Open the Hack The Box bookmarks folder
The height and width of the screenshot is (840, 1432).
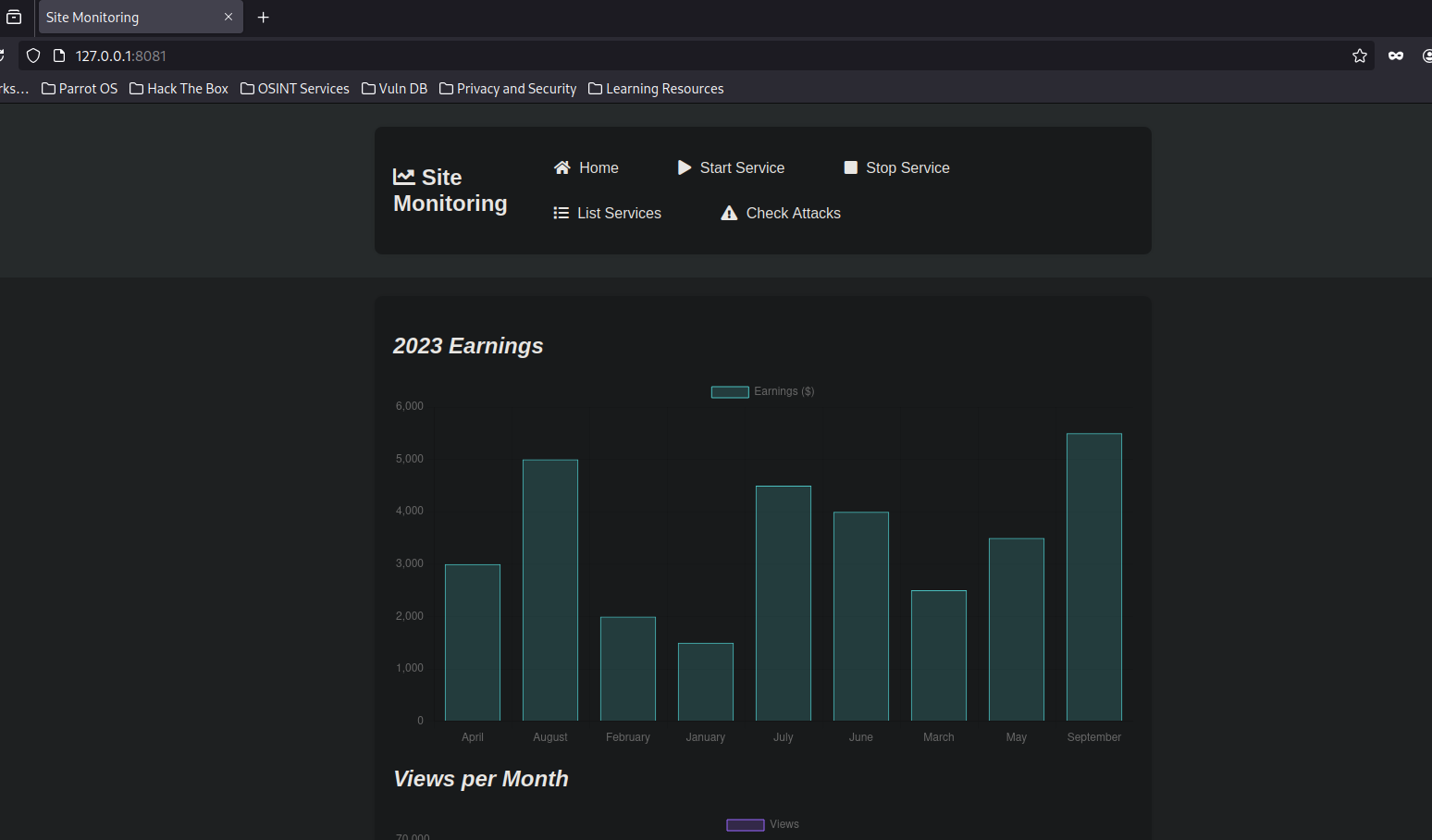[x=179, y=89]
